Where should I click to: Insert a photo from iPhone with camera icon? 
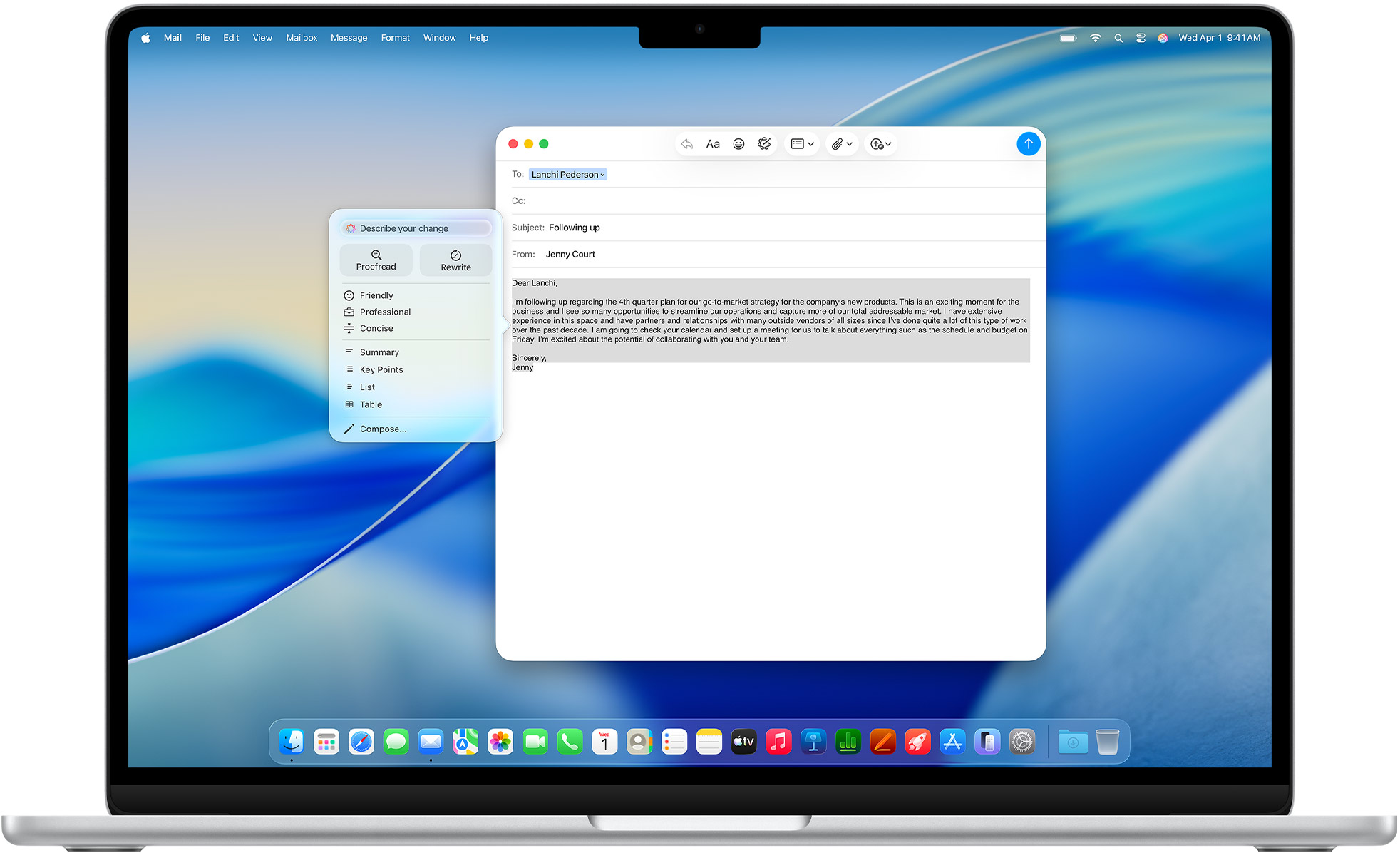[875, 143]
